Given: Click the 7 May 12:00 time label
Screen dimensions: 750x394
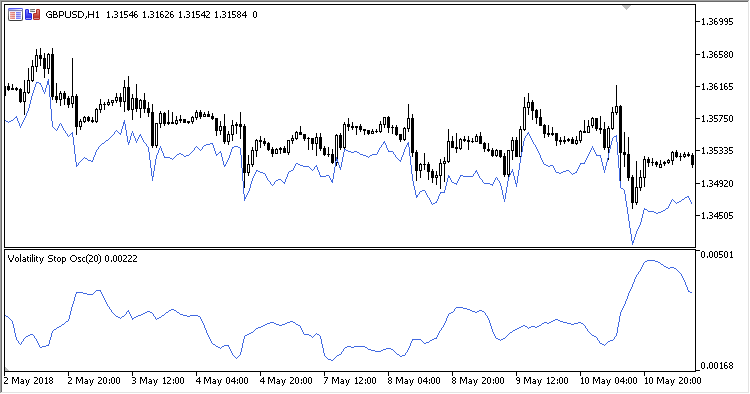Looking at the screenshot, I should 350,381.
